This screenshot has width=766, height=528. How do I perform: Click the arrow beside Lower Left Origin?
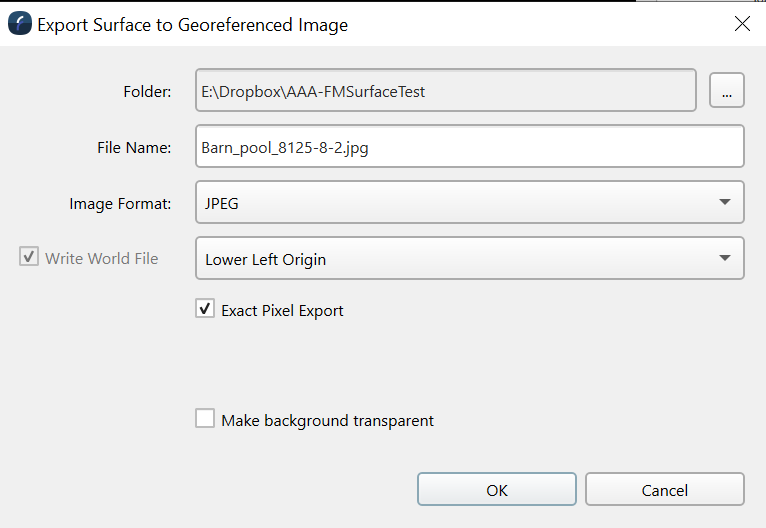tap(725, 259)
